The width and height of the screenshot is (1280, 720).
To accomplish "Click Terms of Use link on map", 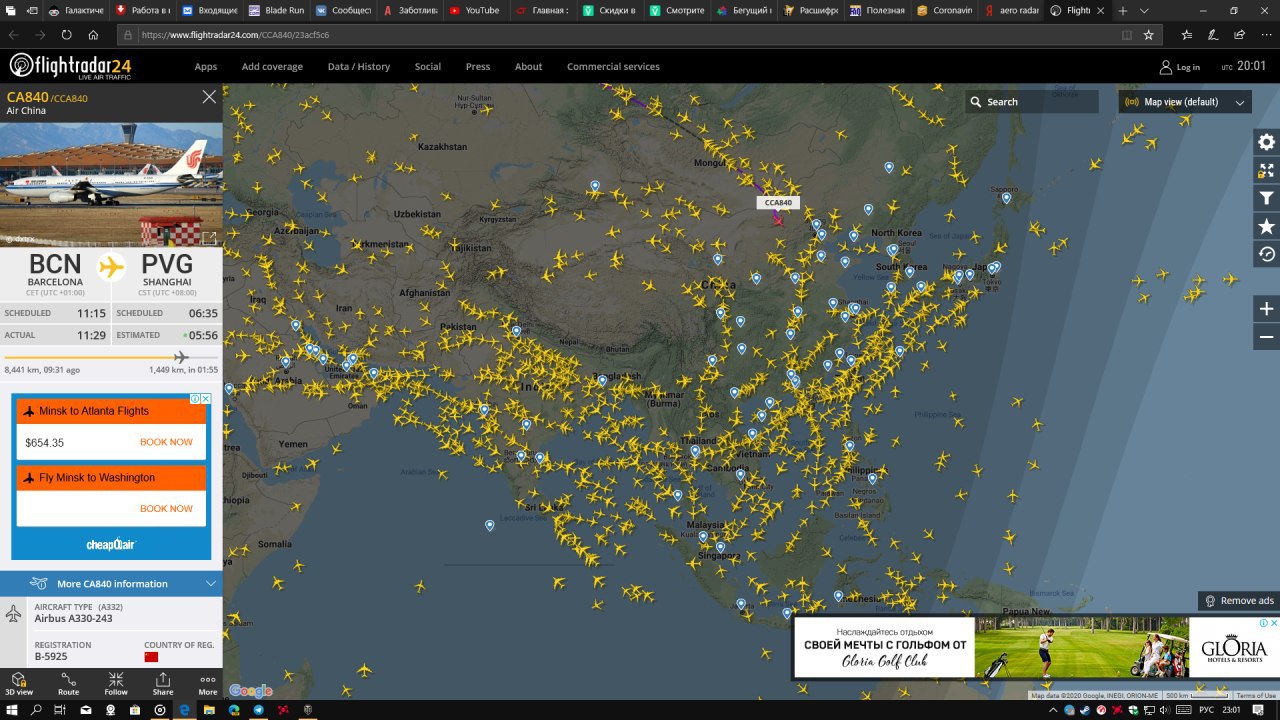I will tap(1256, 695).
